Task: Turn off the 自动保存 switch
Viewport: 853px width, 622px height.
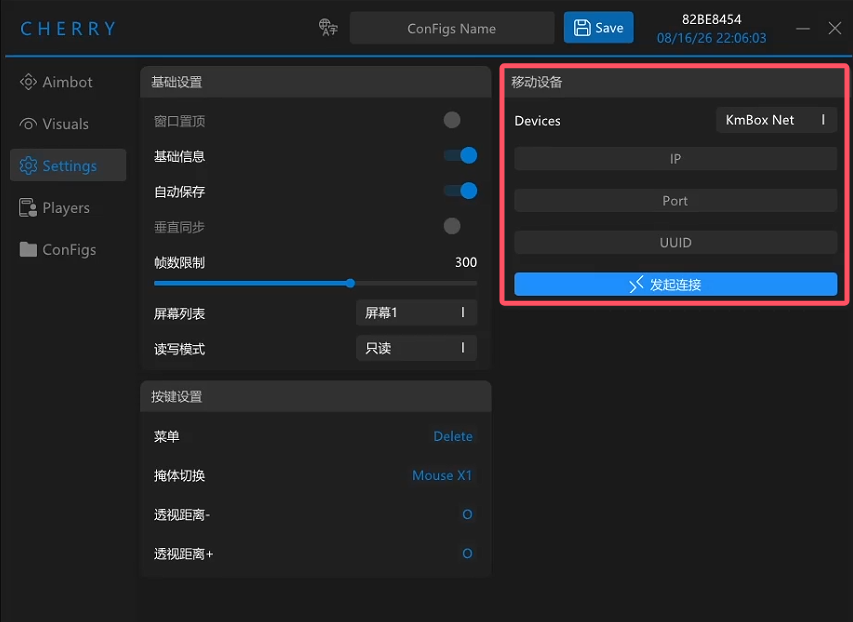Action: 460,191
